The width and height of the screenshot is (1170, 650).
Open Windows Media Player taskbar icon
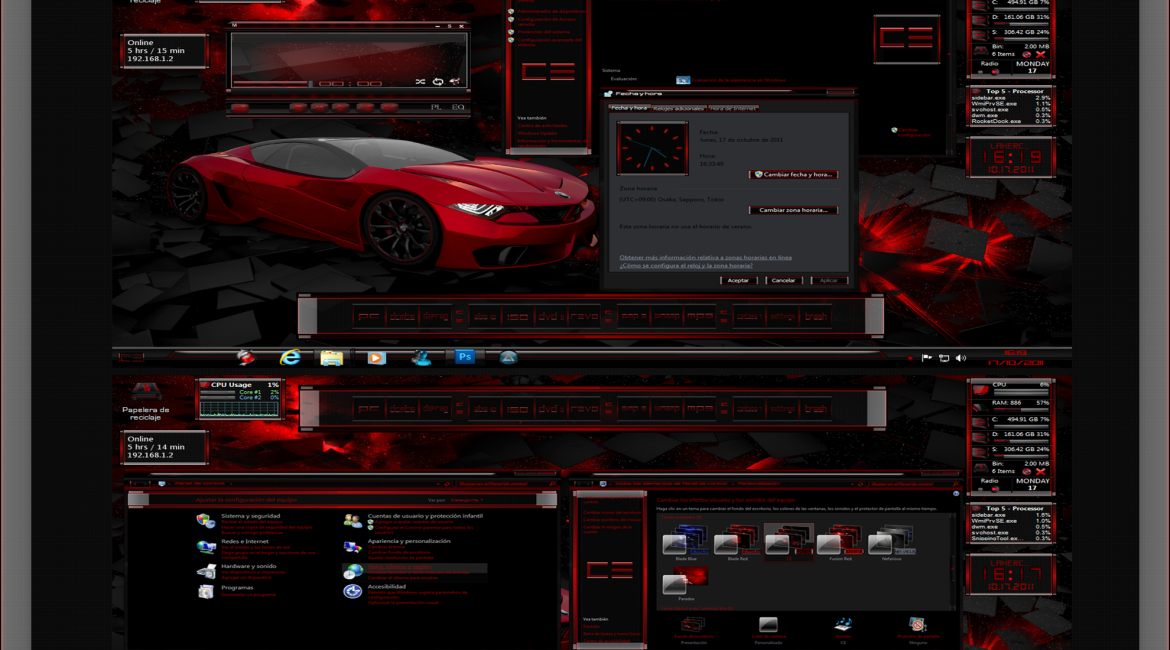(x=376, y=358)
